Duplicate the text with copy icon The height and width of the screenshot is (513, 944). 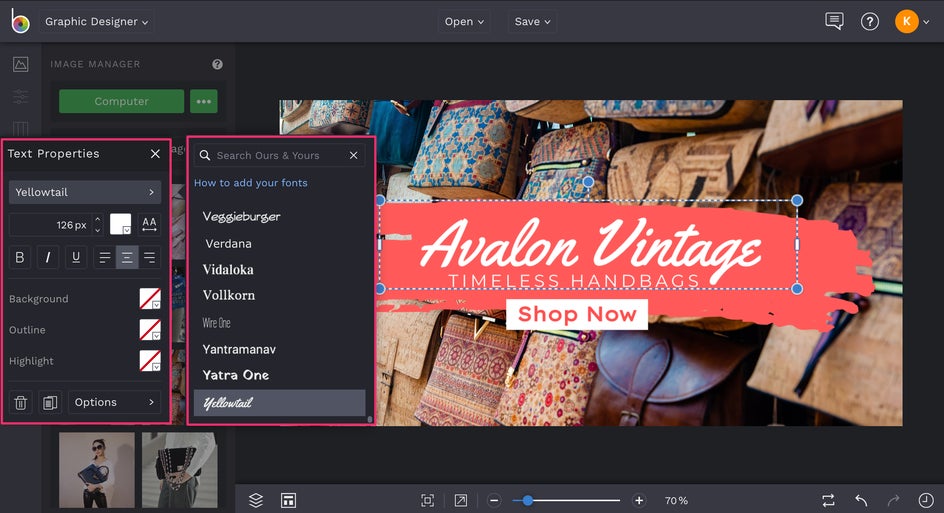(50, 402)
